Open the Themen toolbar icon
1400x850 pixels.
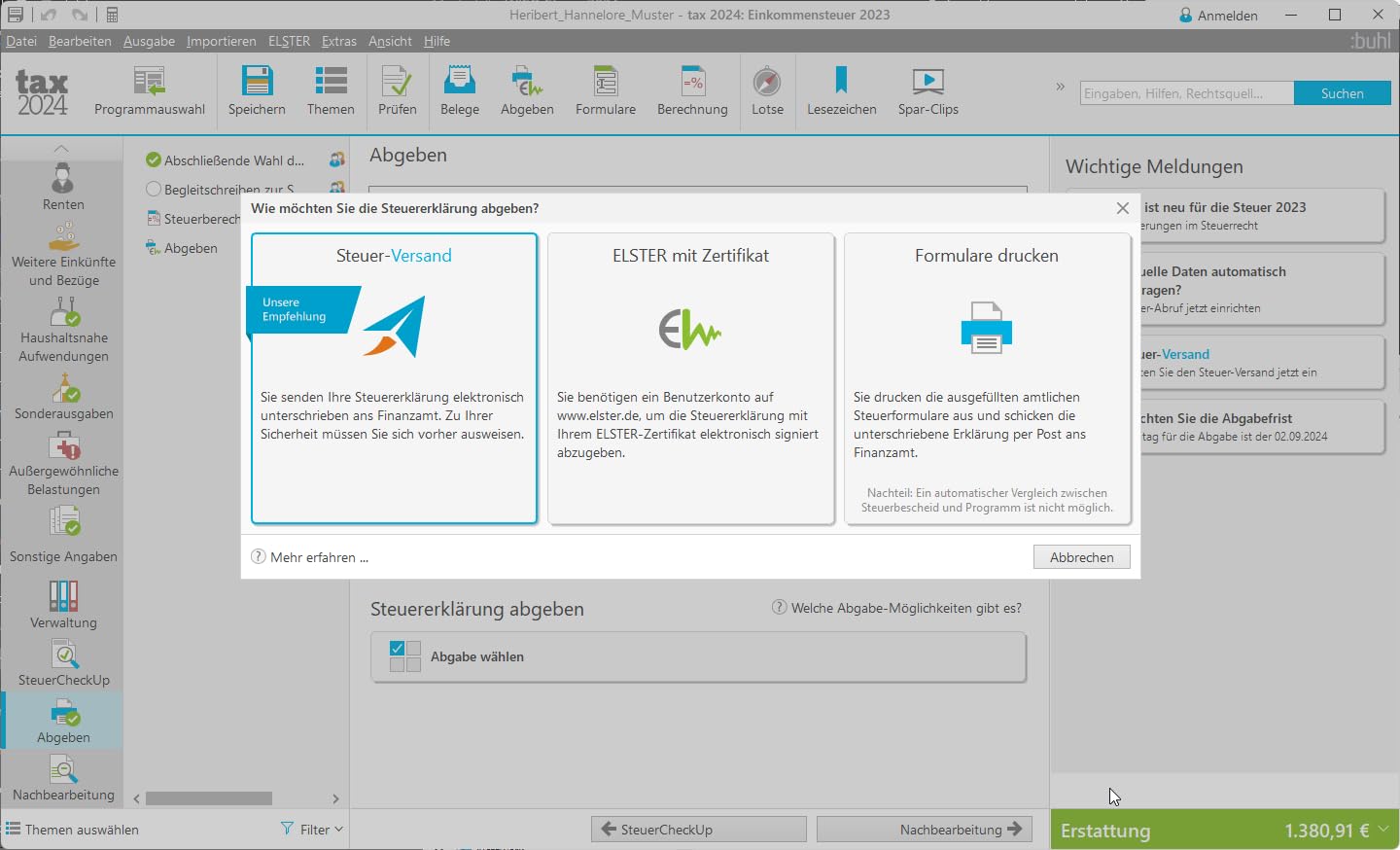point(331,91)
